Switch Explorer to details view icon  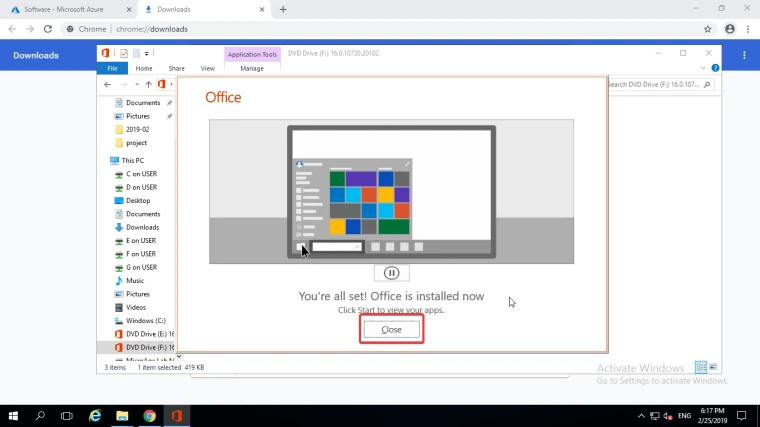tap(701, 367)
